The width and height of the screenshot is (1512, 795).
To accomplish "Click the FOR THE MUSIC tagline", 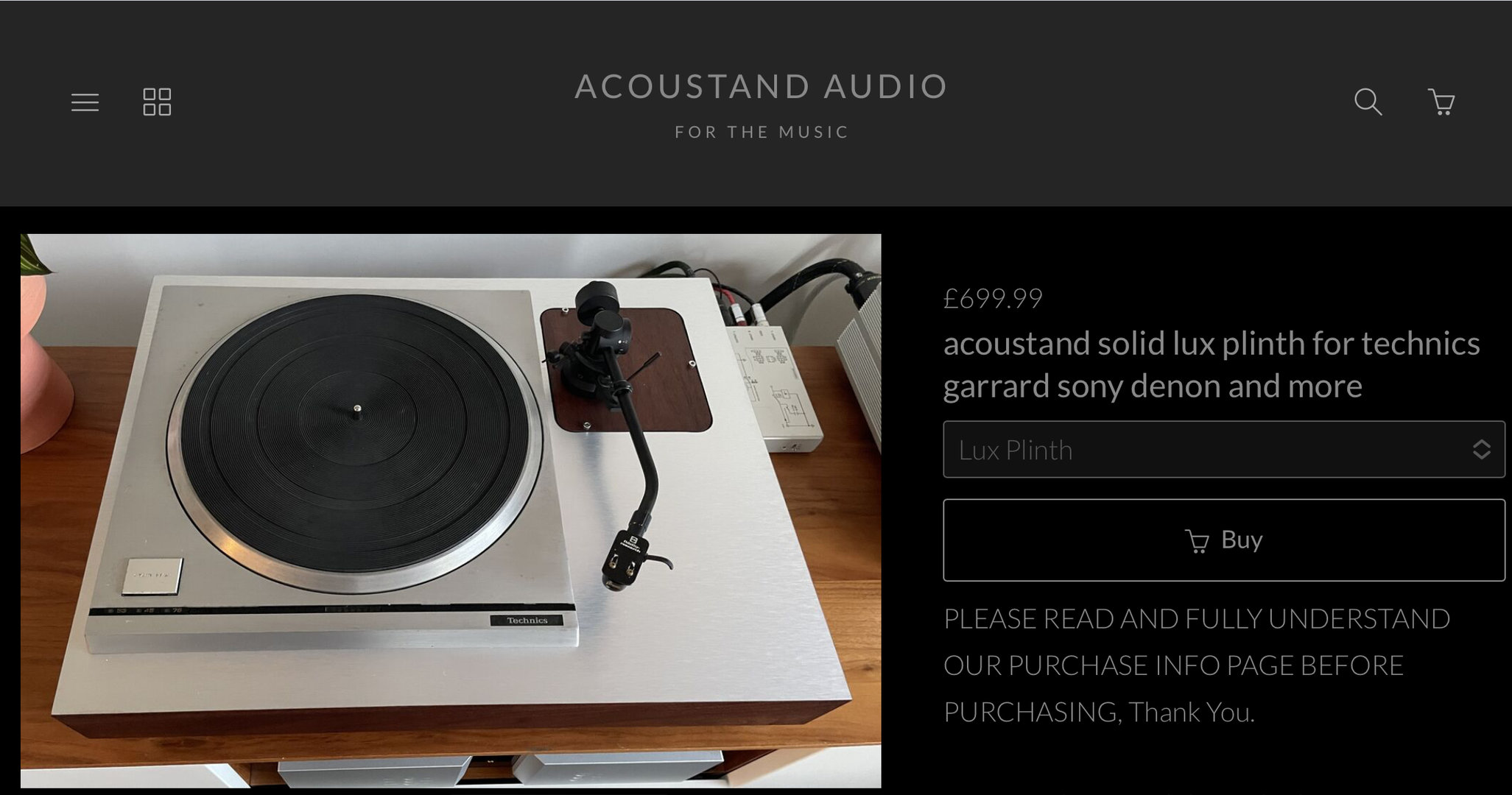I will click(x=762, y=132).
